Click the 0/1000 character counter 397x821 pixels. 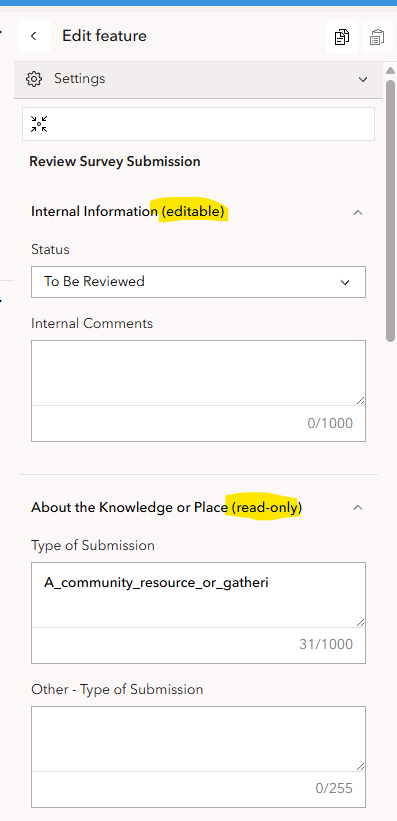tap(330, 423)
